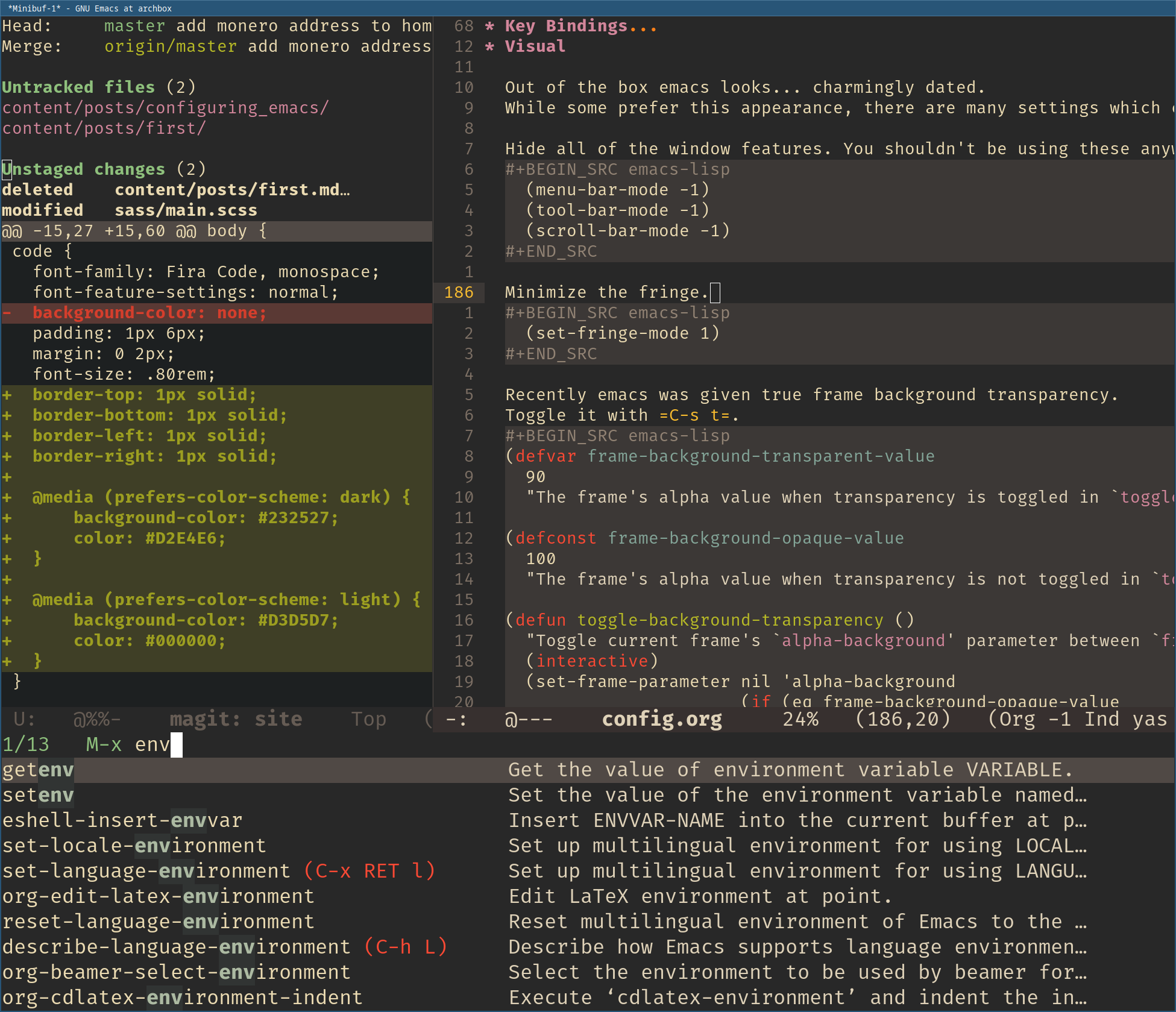Click the (interactive) code line
Image resolution: width=1176 pixels, height=1012 pixels.
coord(592,661)
